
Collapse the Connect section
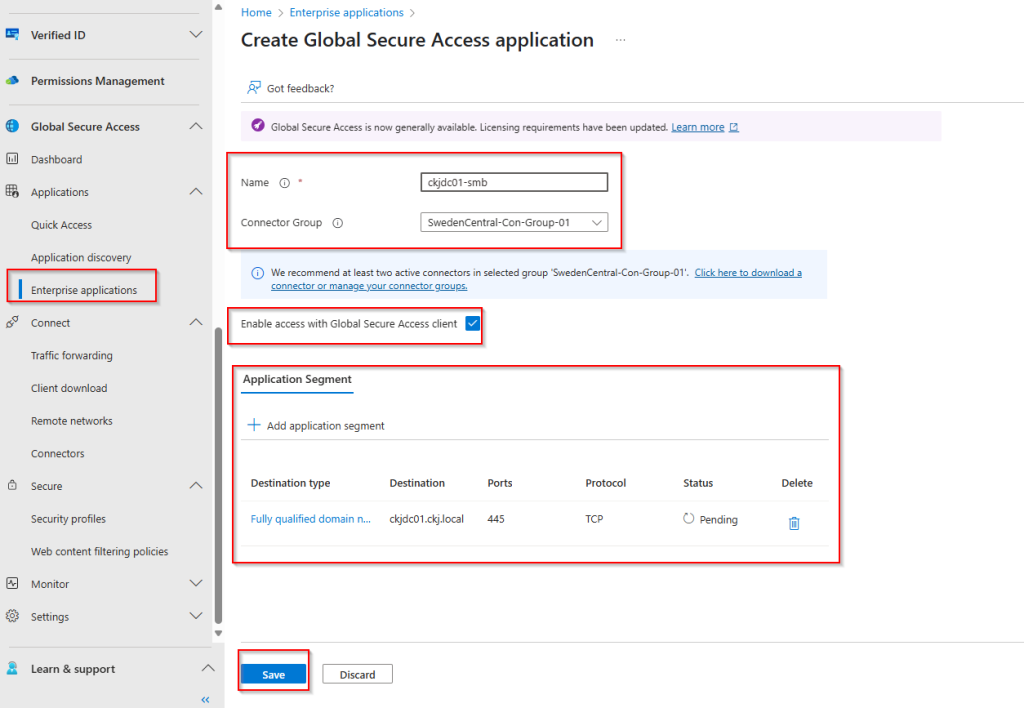[196, 323]
